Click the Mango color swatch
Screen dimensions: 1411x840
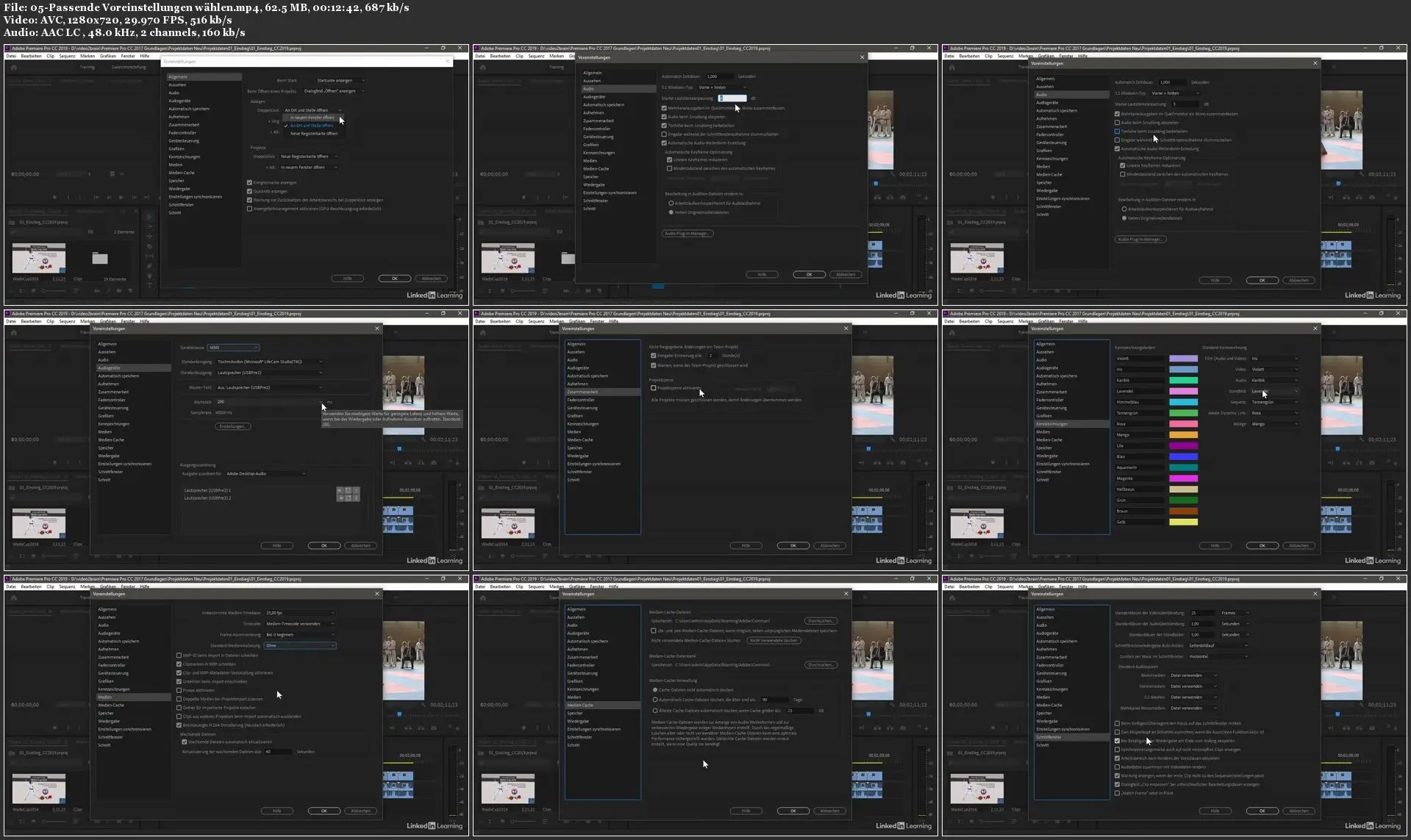click(x=1183, y=435)
